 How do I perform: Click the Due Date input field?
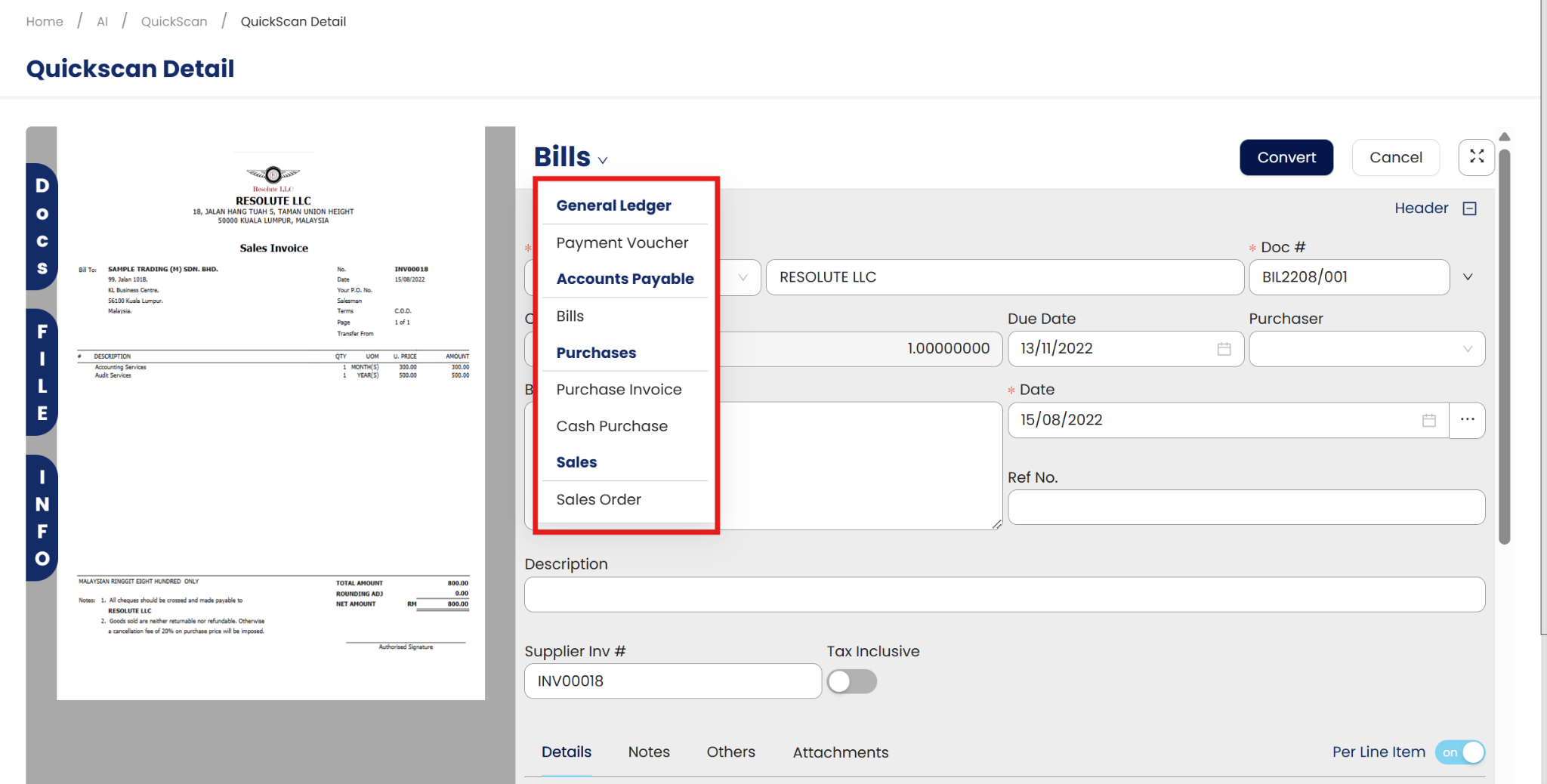(x=1126, y=349)
